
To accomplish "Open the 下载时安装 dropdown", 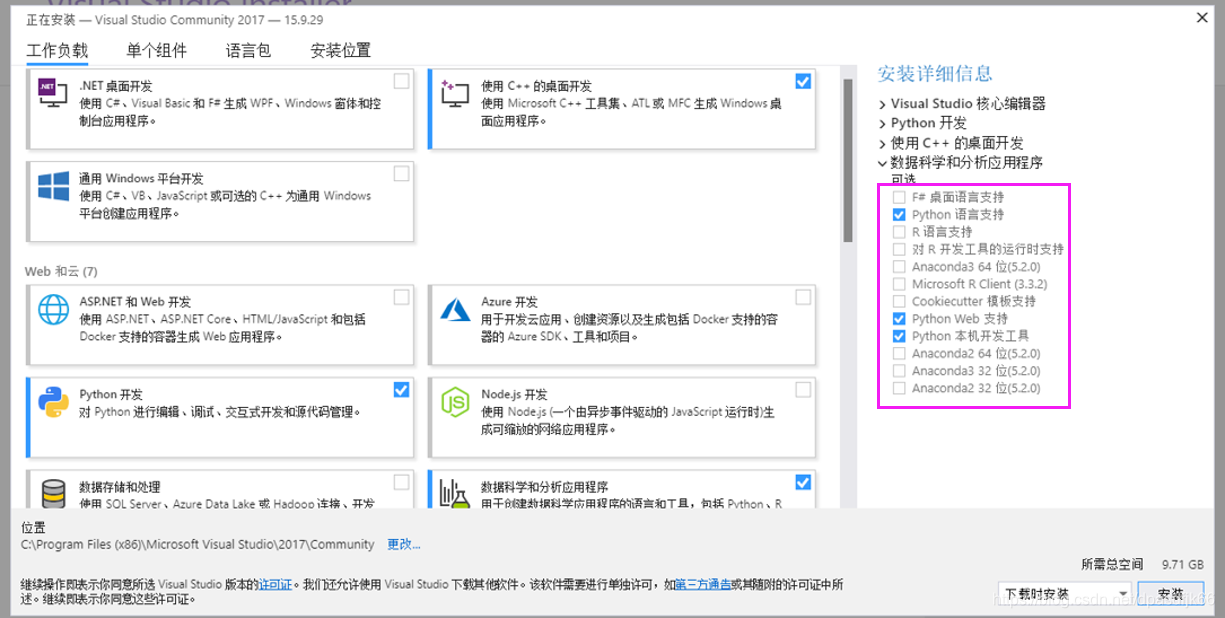I will pyautogui.click(x=1064, y=594).
